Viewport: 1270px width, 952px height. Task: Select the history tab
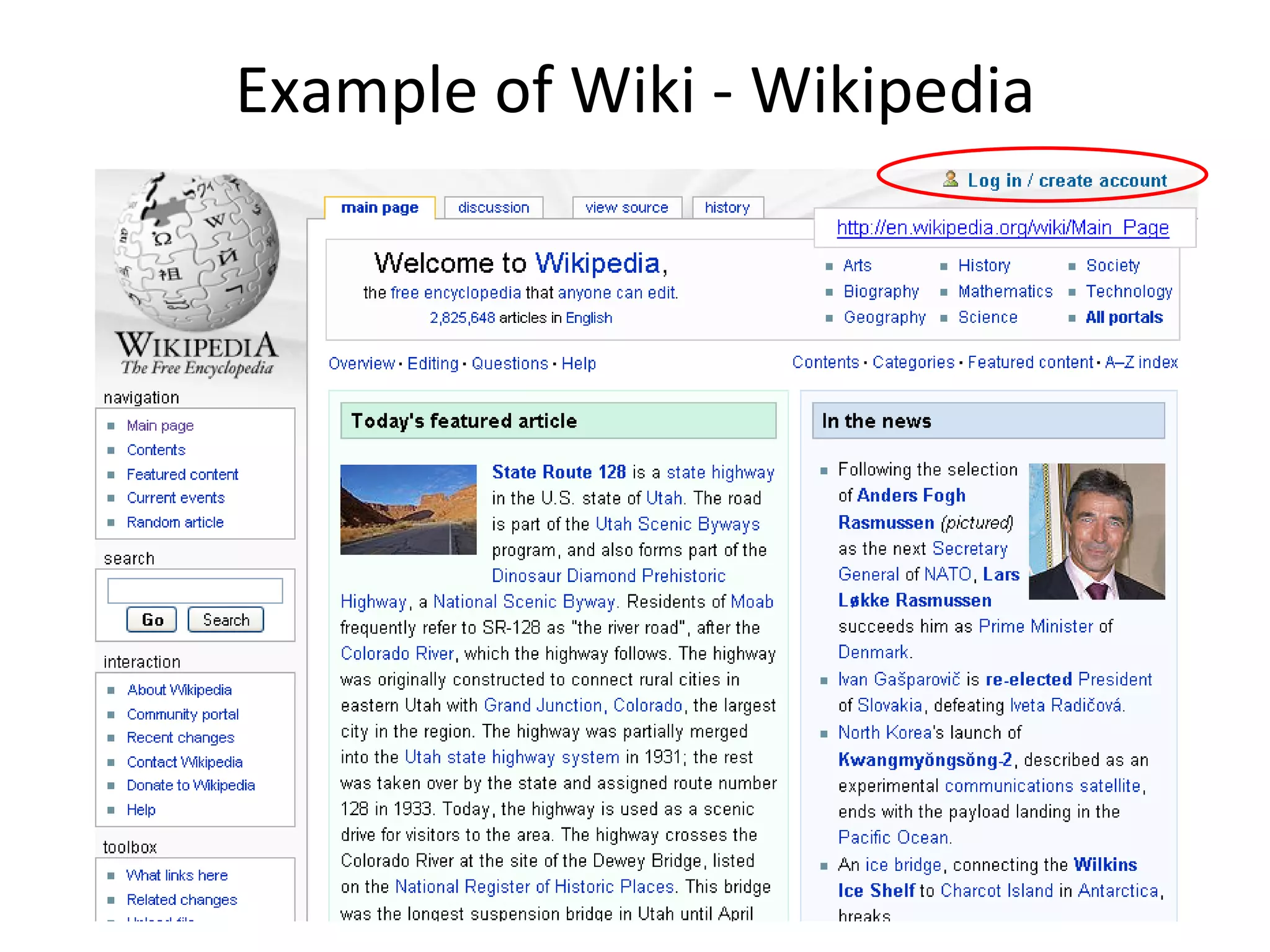click(727, 208)
